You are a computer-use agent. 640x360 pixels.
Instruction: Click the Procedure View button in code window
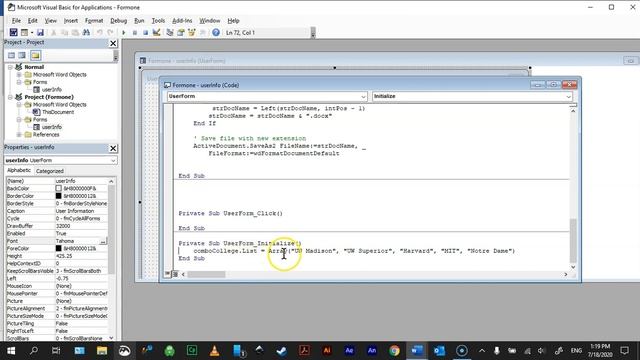point(168,274)
